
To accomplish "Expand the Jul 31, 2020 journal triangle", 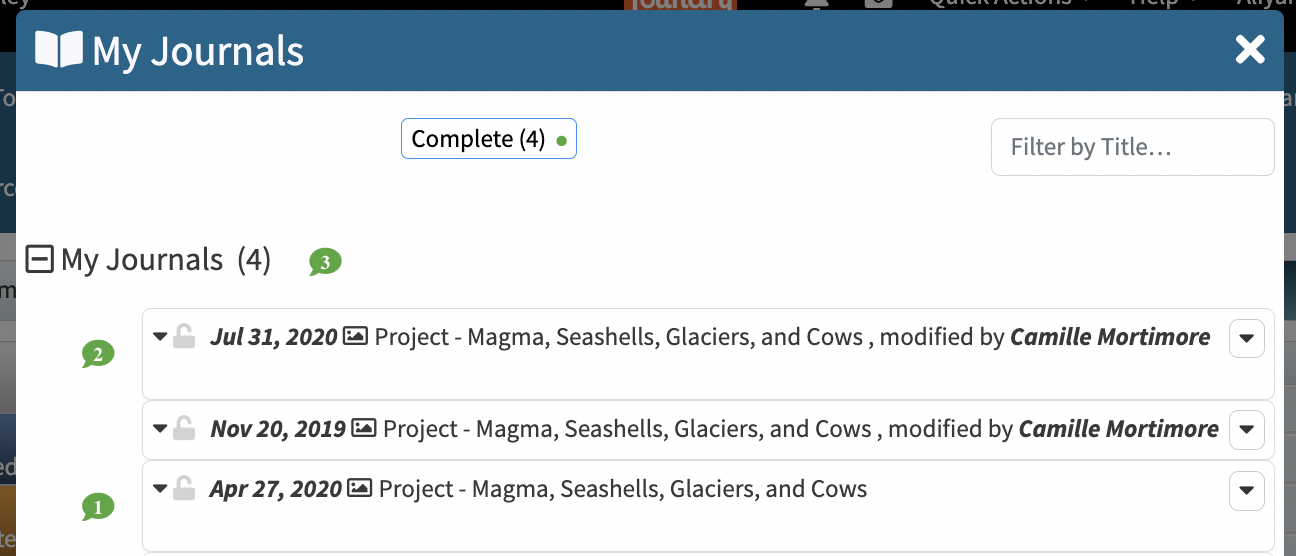I will [x=160, y=337].
